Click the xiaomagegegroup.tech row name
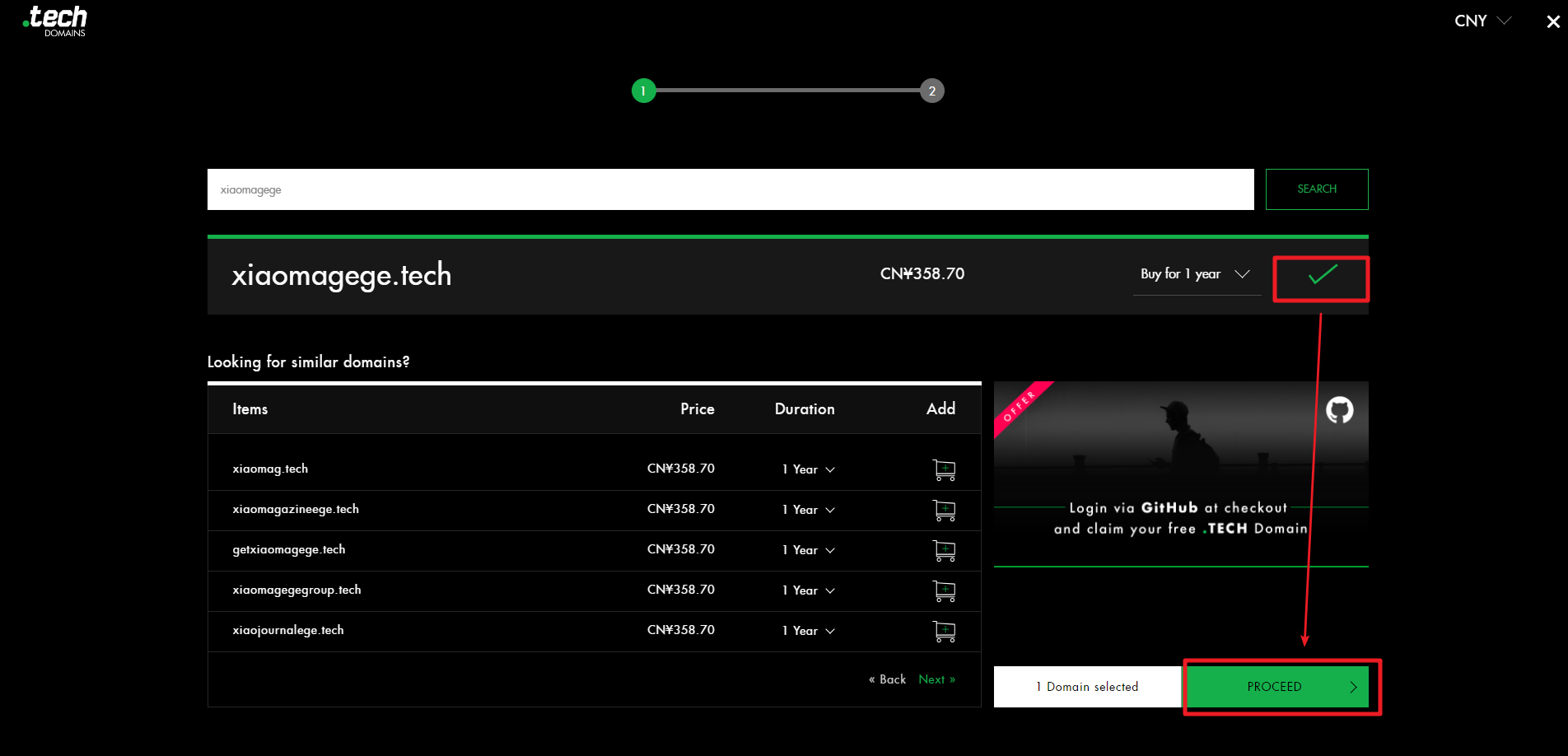Viewport: 1568px width, 756px height. point(296,590)
